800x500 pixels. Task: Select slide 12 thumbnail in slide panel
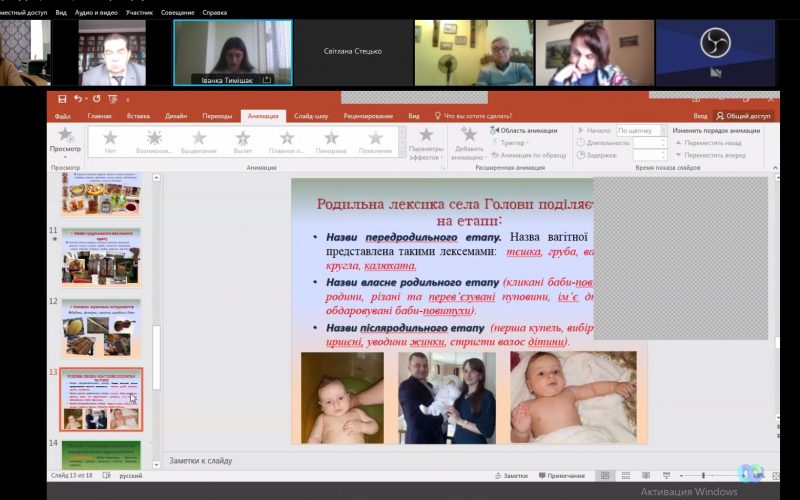point(101,329)
